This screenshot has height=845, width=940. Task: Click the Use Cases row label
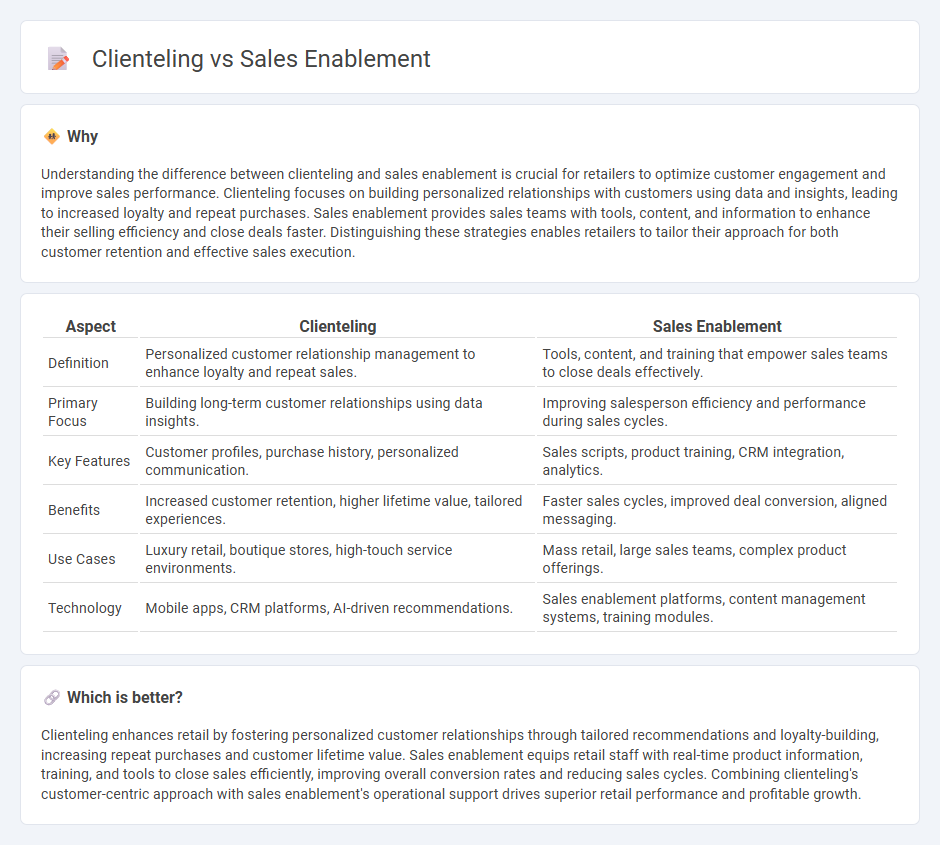click(x=82, y=559)
